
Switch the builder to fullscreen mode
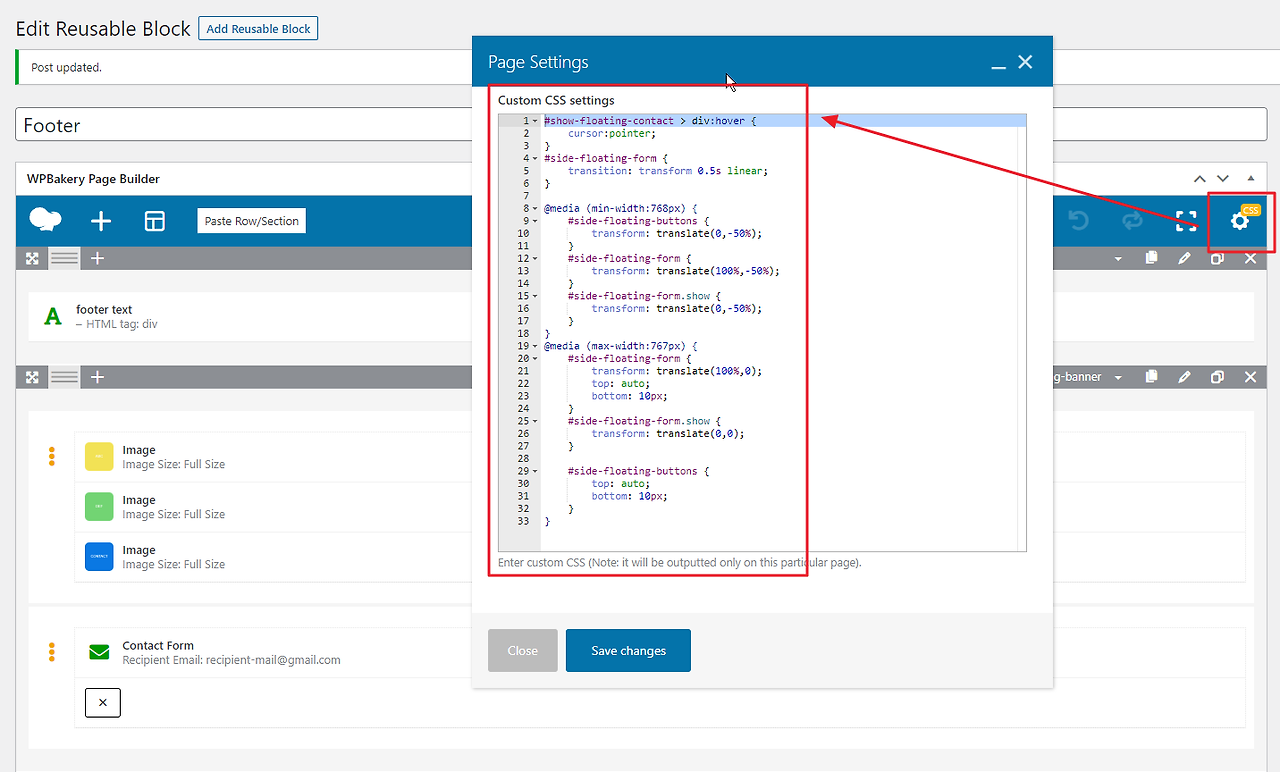(1186, 221)
